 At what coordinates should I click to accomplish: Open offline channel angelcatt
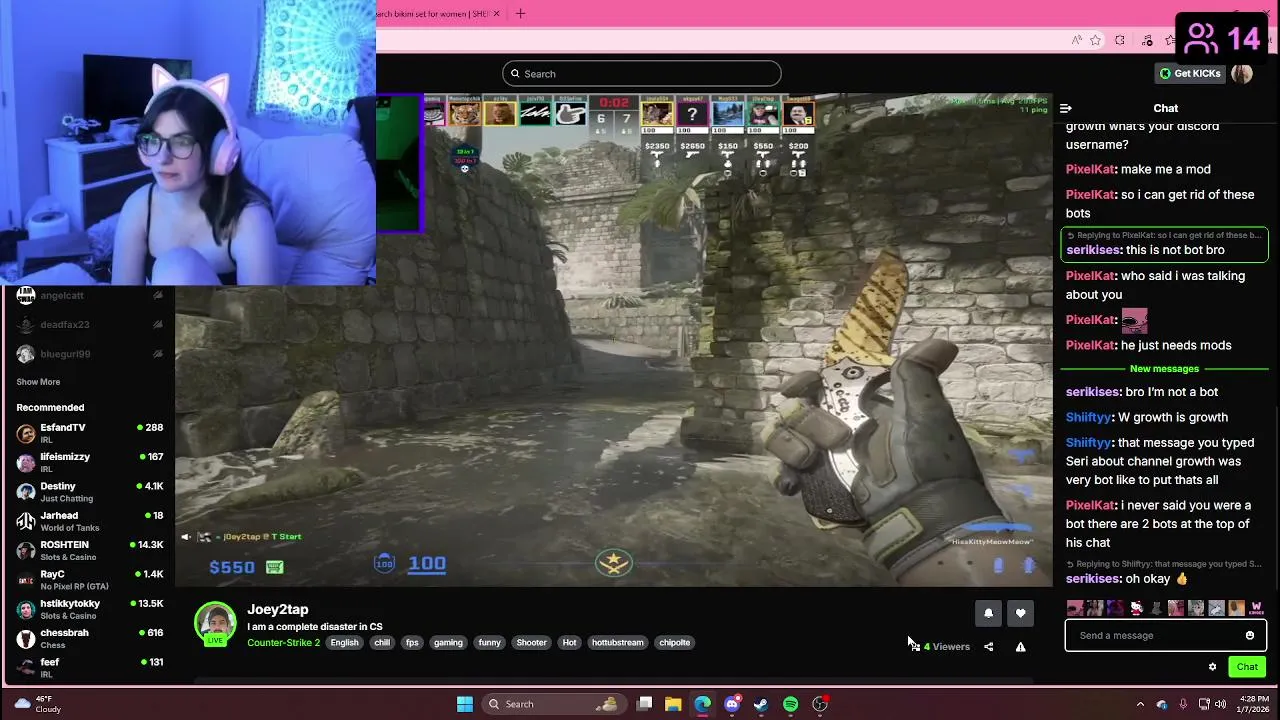coord(90,295)
